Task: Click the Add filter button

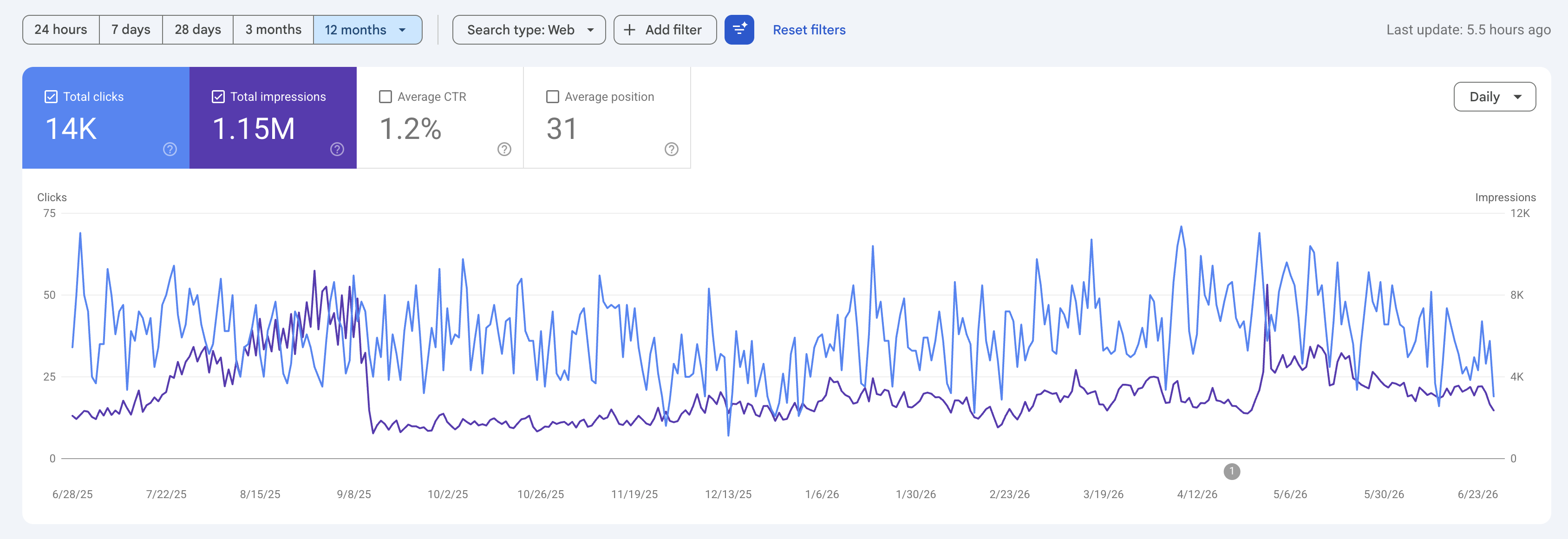Action: (665, 30)
